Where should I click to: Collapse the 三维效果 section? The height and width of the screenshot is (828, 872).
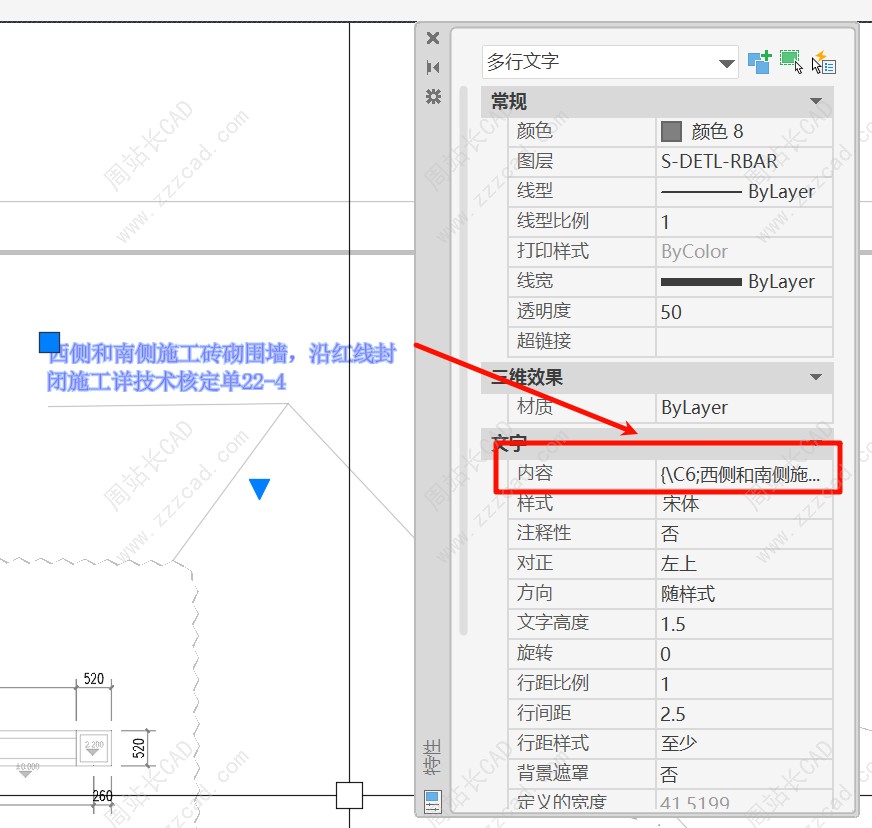tap(816, 377)
